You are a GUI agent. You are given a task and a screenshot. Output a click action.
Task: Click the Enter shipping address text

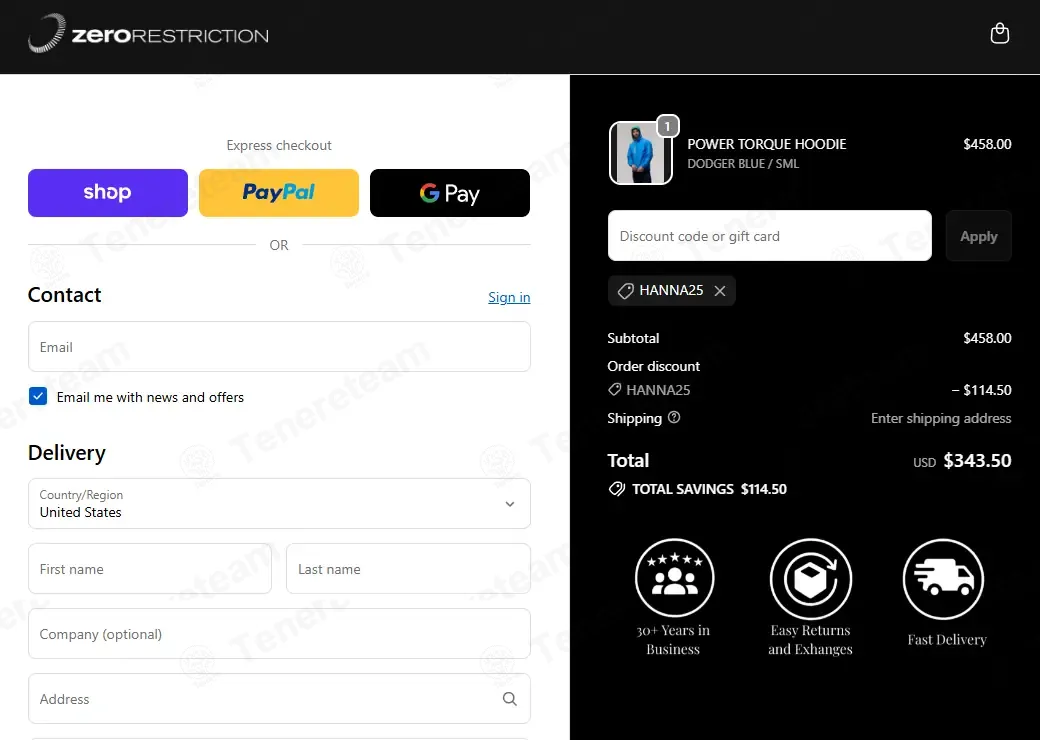point(941,418)
